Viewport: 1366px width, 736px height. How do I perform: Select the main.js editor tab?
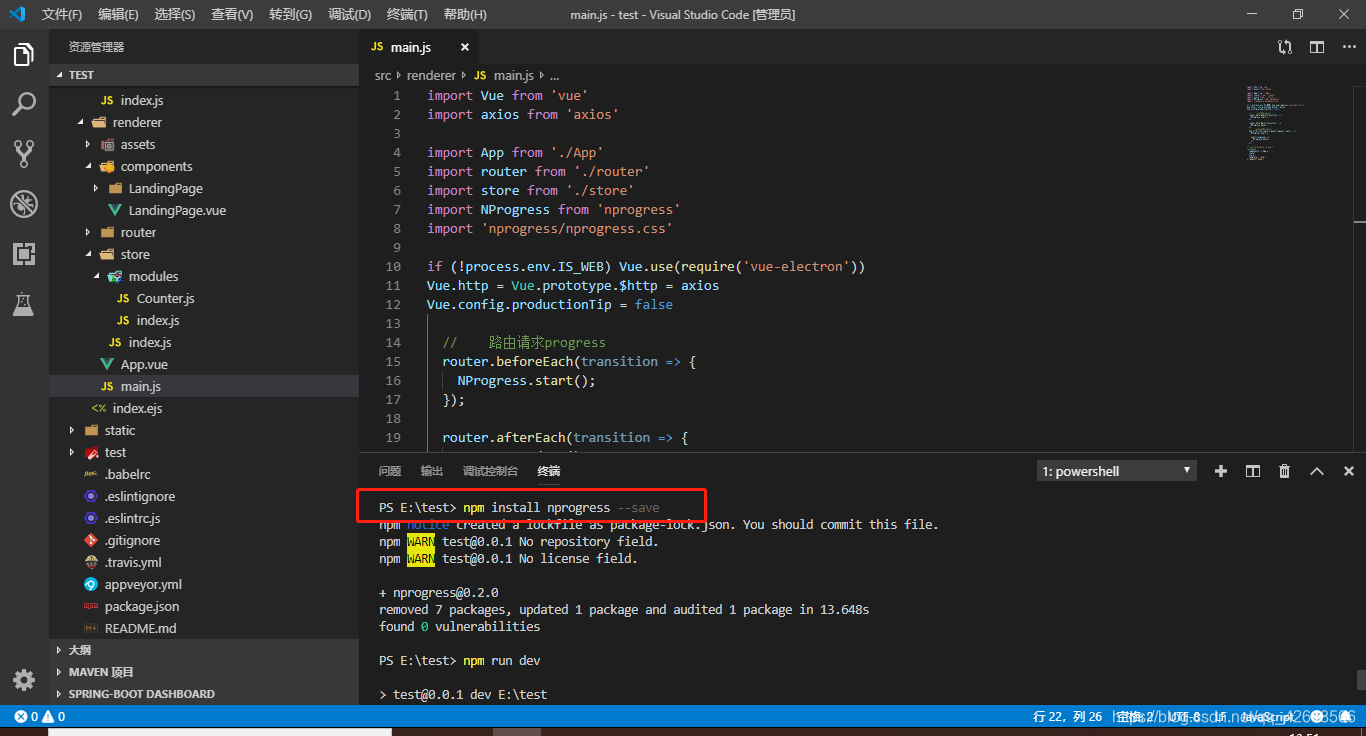pyautogui.click(x=420, y=47)
